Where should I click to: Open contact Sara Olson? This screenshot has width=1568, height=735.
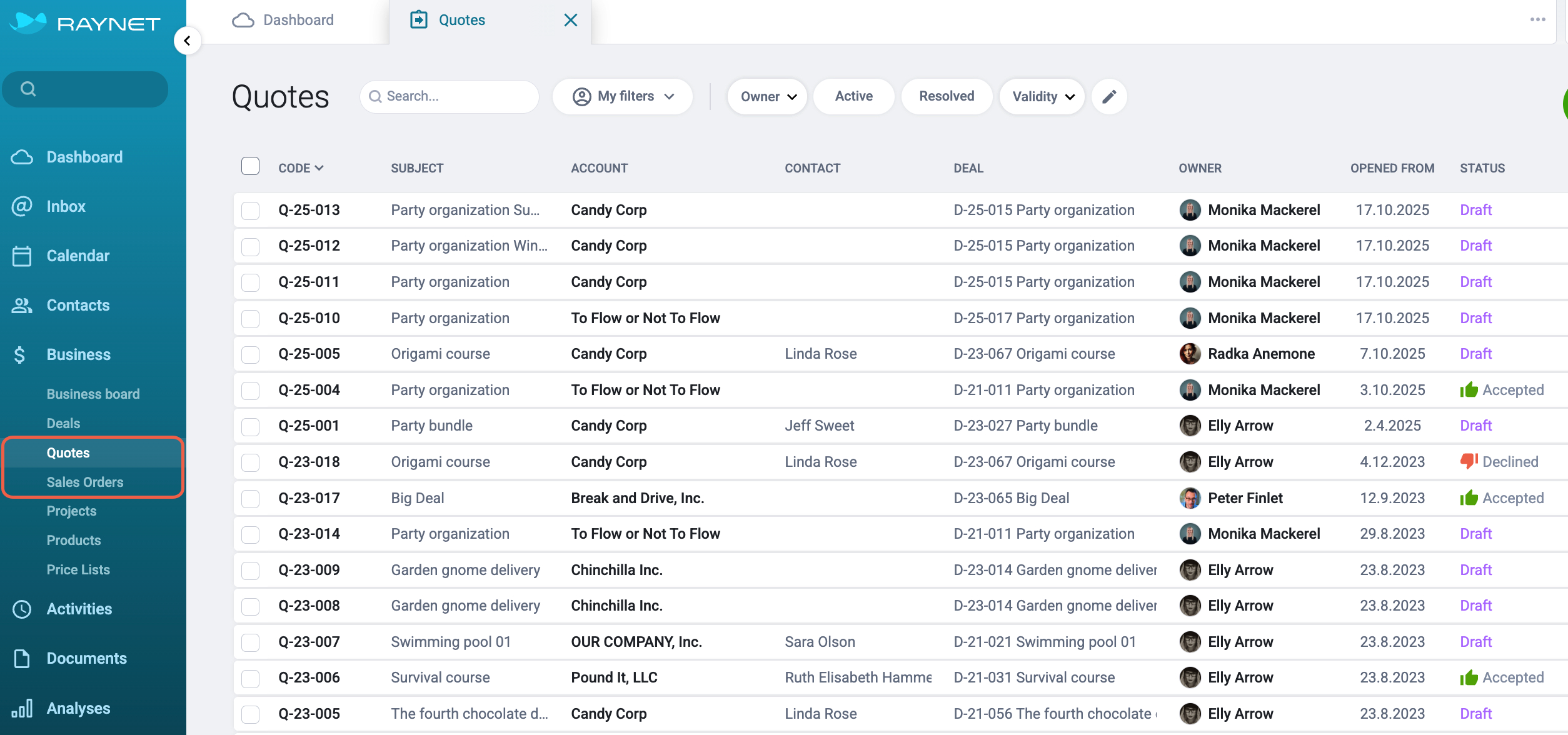[x=820, y=642]
